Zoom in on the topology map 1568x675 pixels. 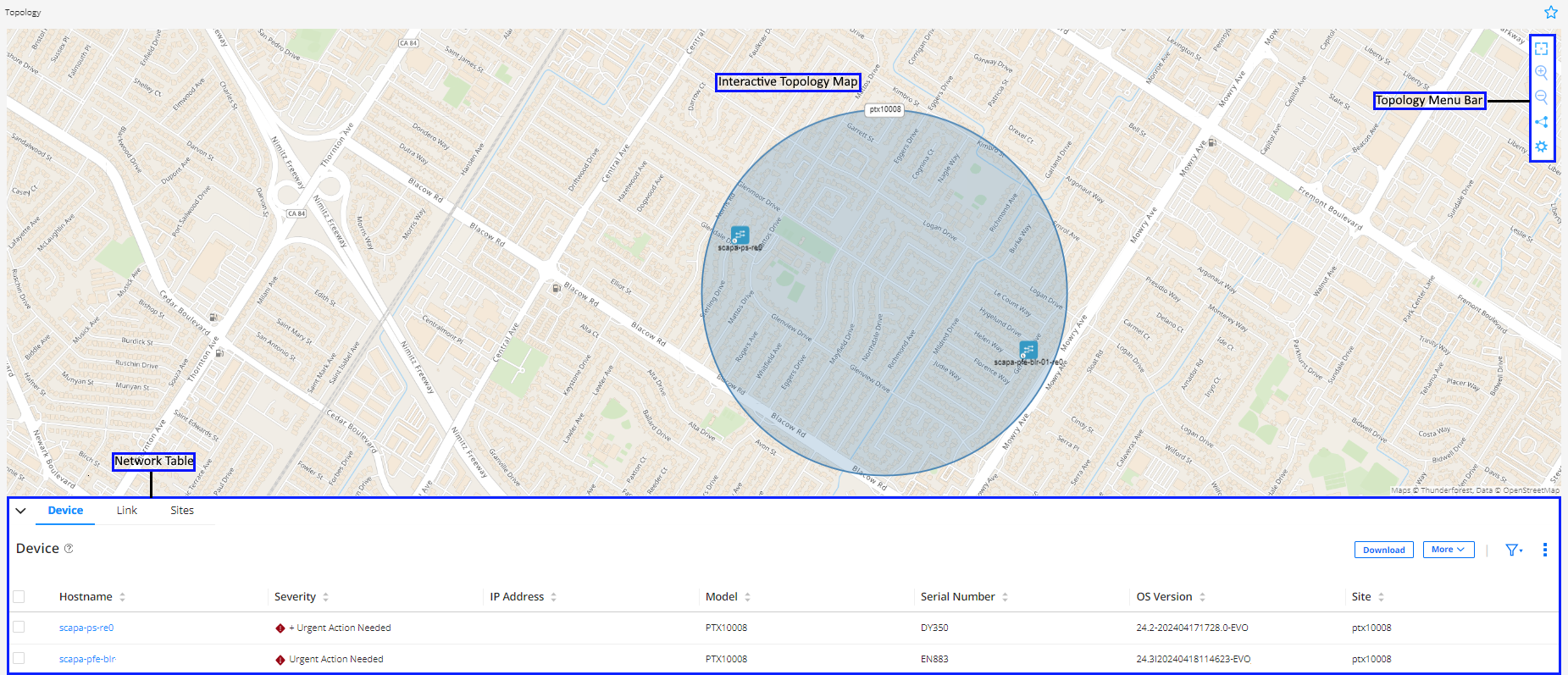(x=1541, y=73)
